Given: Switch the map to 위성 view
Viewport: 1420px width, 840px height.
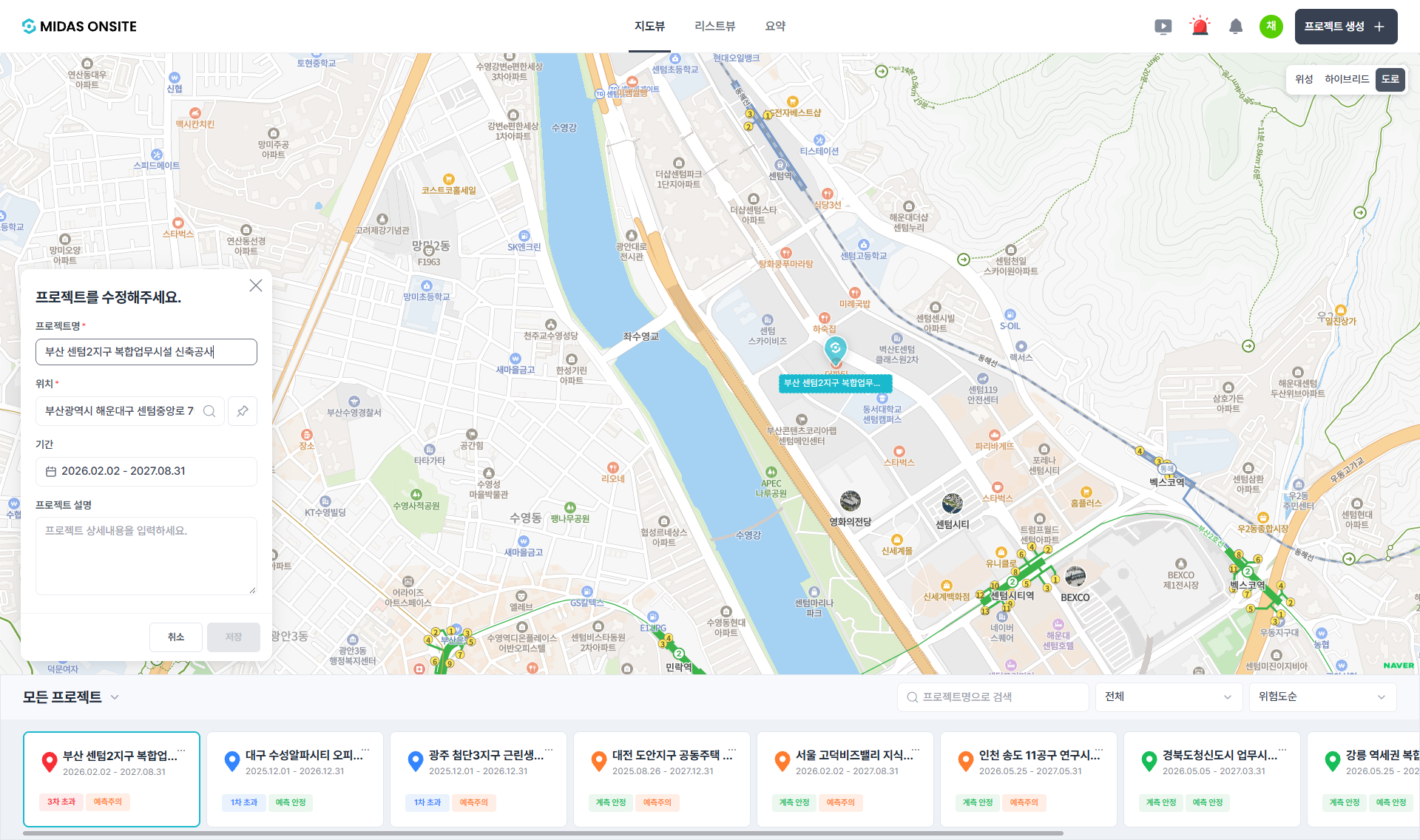Looking at the screenshot, I should 1304,79.
